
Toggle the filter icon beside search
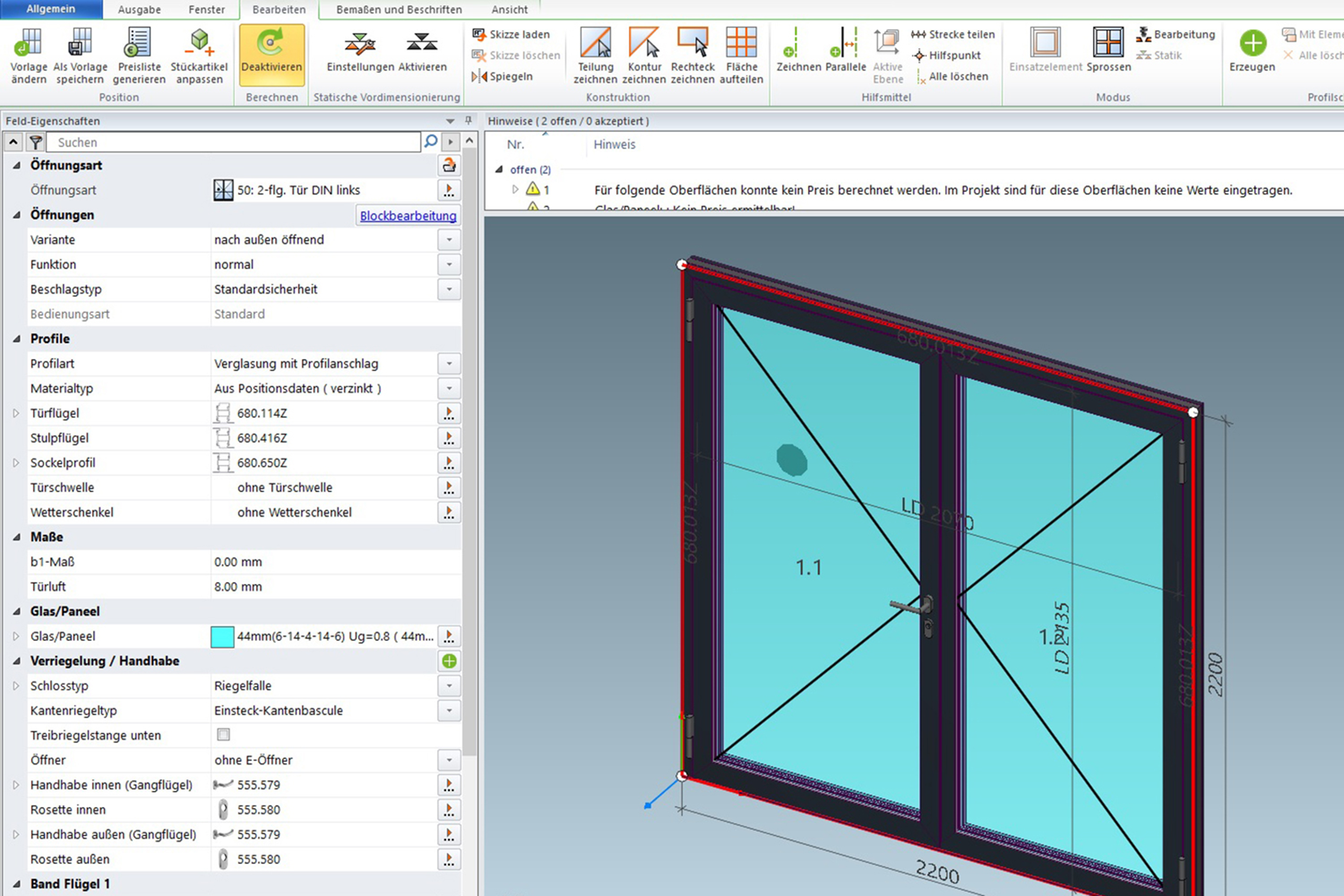click(35, 142)
